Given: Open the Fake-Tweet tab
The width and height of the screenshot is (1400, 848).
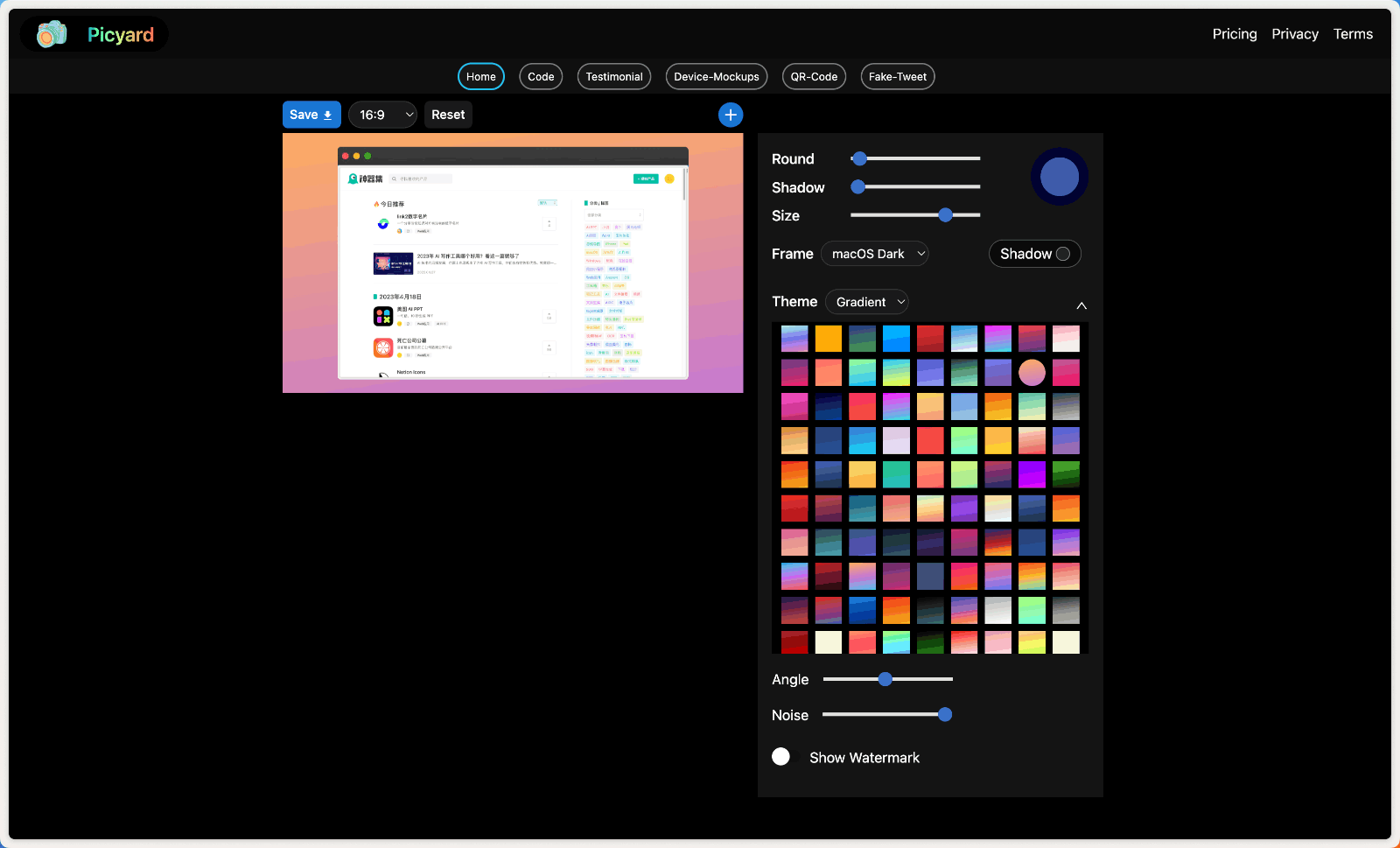Looking at the screenshot, I should (897, 77).
